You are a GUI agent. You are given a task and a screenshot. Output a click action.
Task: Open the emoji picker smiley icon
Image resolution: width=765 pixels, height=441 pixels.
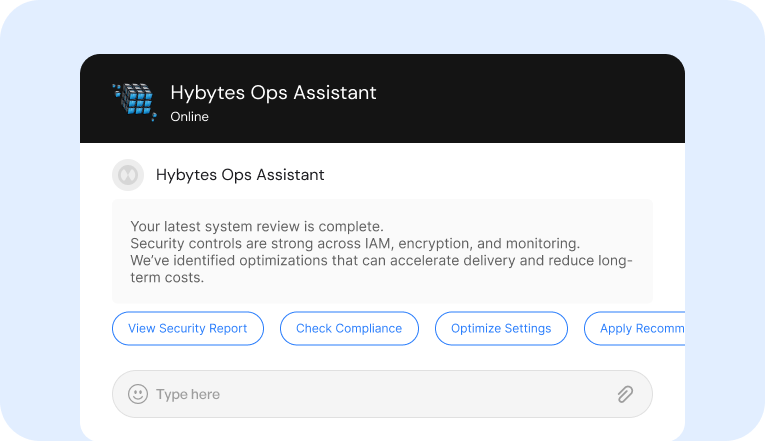point(138,394)
